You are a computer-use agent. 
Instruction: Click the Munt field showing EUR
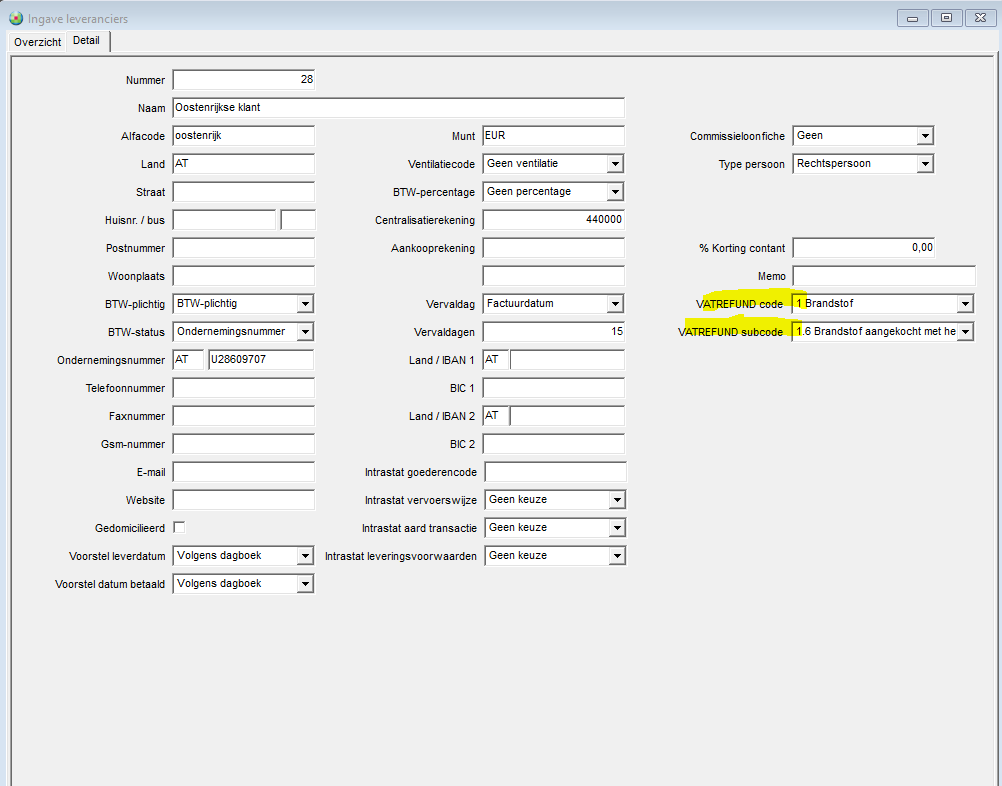click(553, 135)
